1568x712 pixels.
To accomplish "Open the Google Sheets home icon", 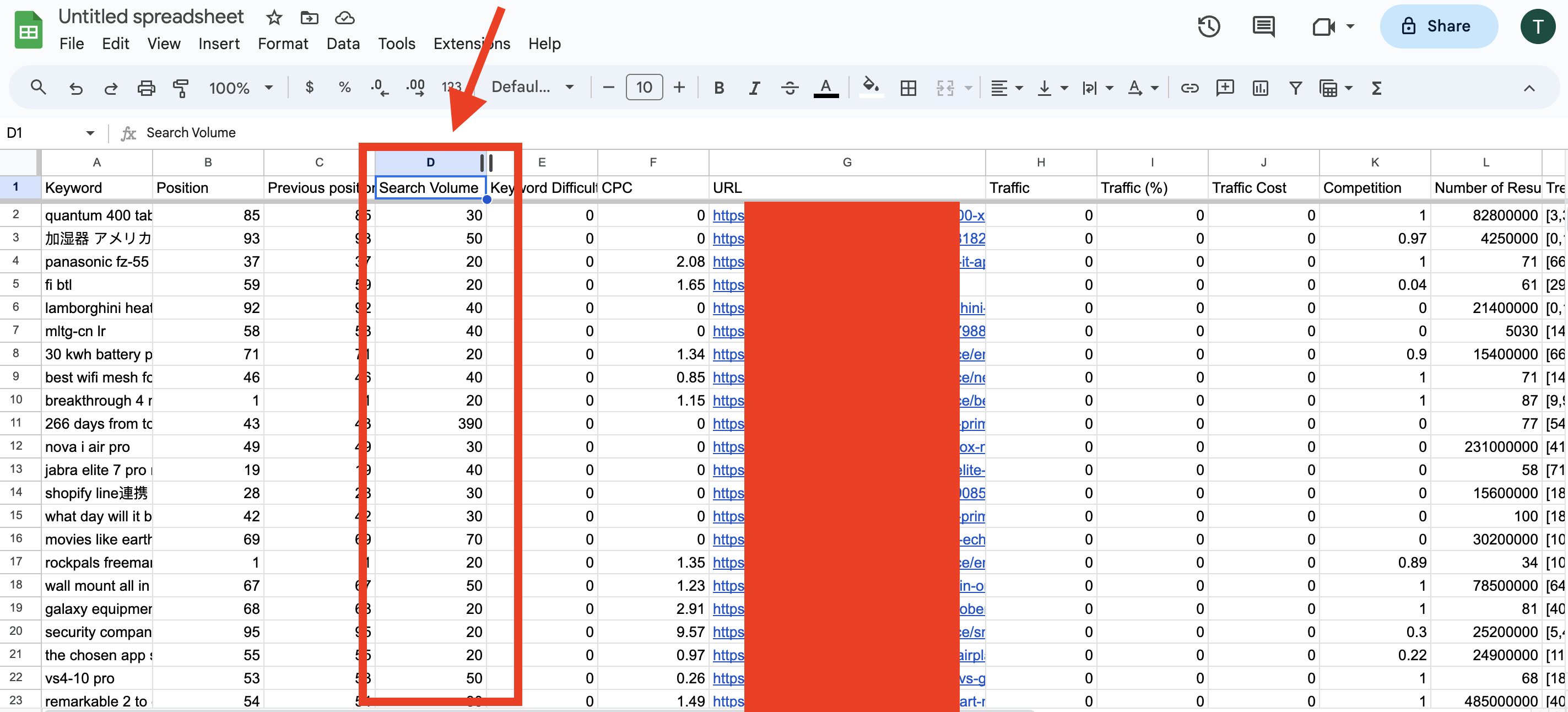I will (x=28, y=29).
